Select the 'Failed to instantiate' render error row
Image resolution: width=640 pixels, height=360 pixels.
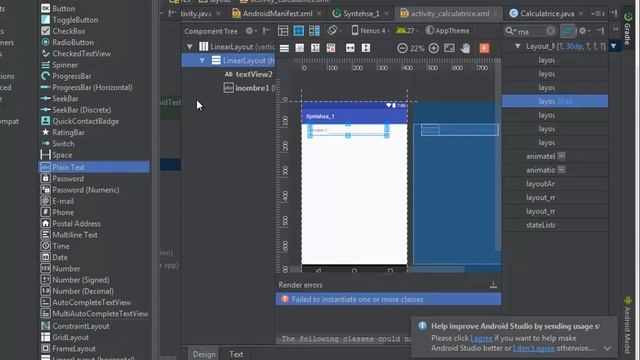(x=388, y=299)
